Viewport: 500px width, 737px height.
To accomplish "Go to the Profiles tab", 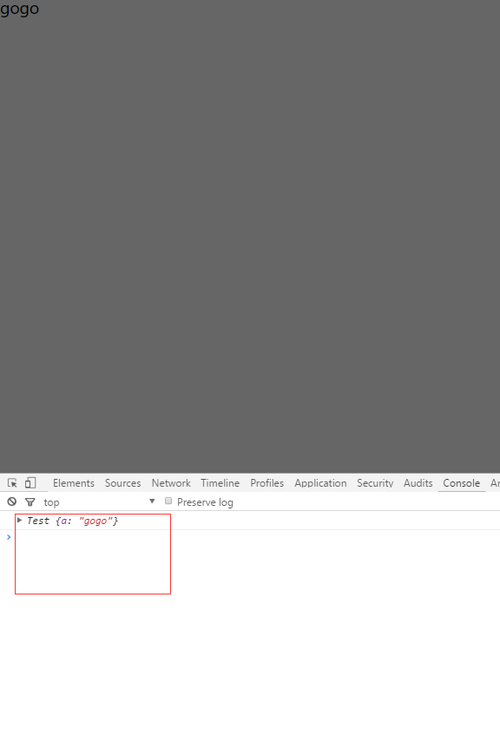I will tap(267, 483).
